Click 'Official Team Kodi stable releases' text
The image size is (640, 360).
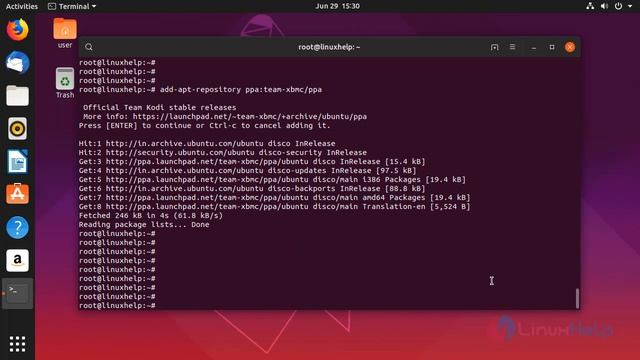(x=160, y=108)
